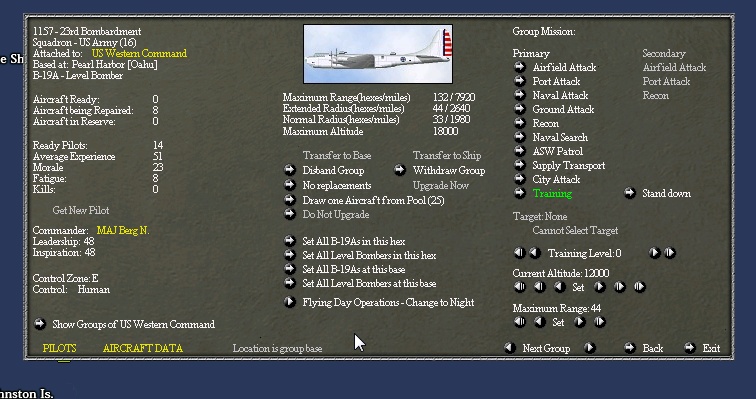Click the Location is group base text
The image size is (756, 399).
tap(277, 348)
